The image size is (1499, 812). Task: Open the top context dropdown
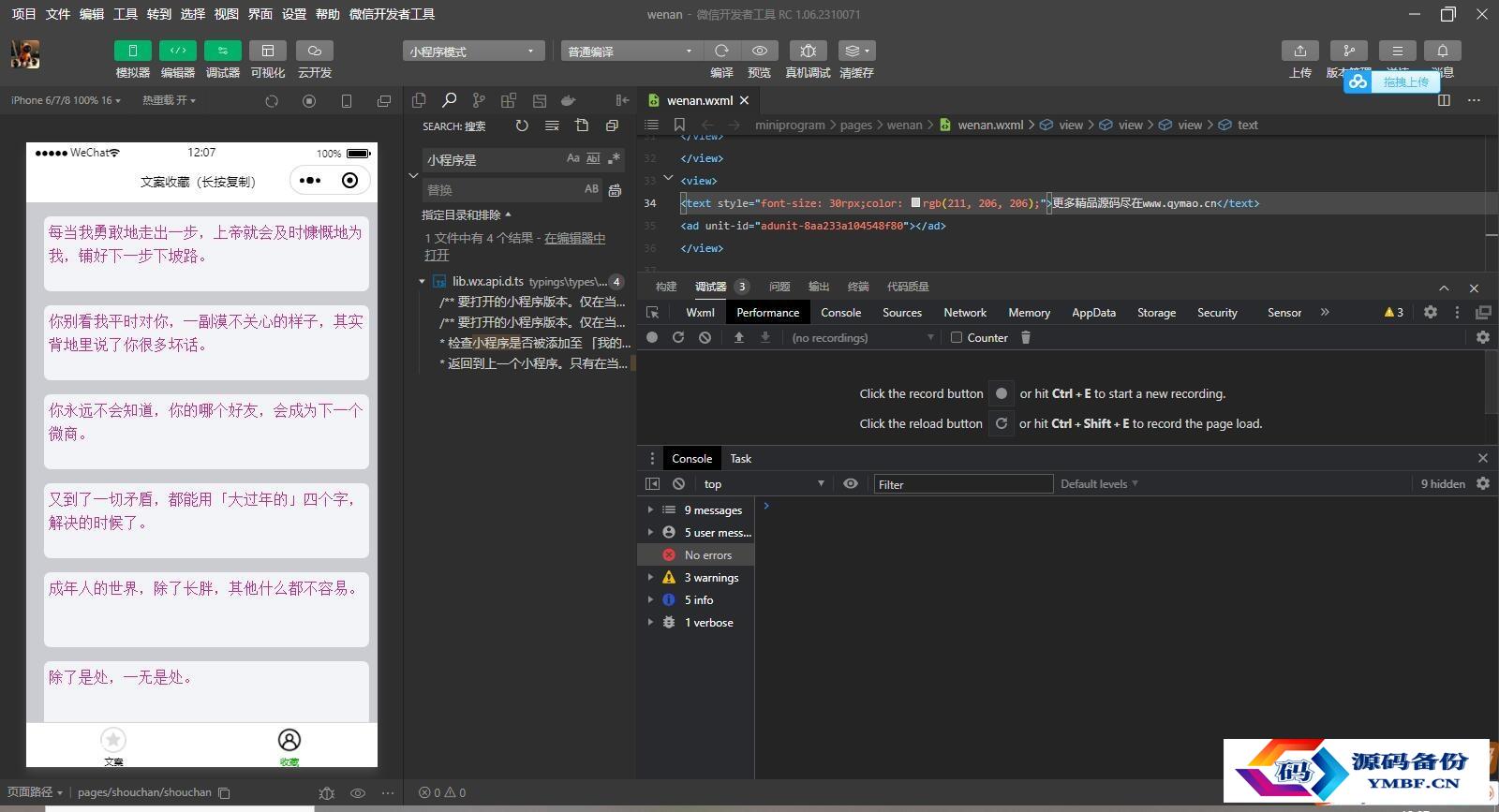[763, 484]
